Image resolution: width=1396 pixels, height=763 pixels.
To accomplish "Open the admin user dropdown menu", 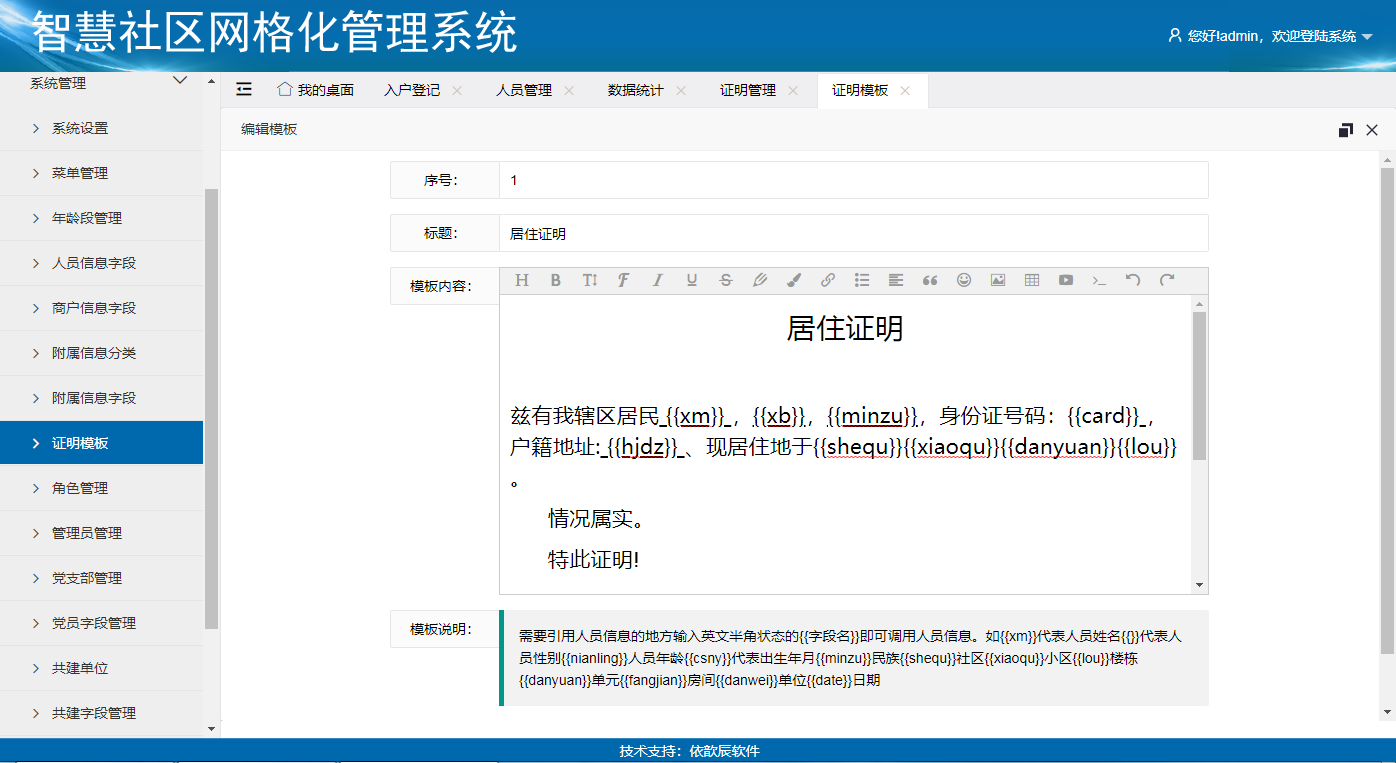I will (1270, 36).
